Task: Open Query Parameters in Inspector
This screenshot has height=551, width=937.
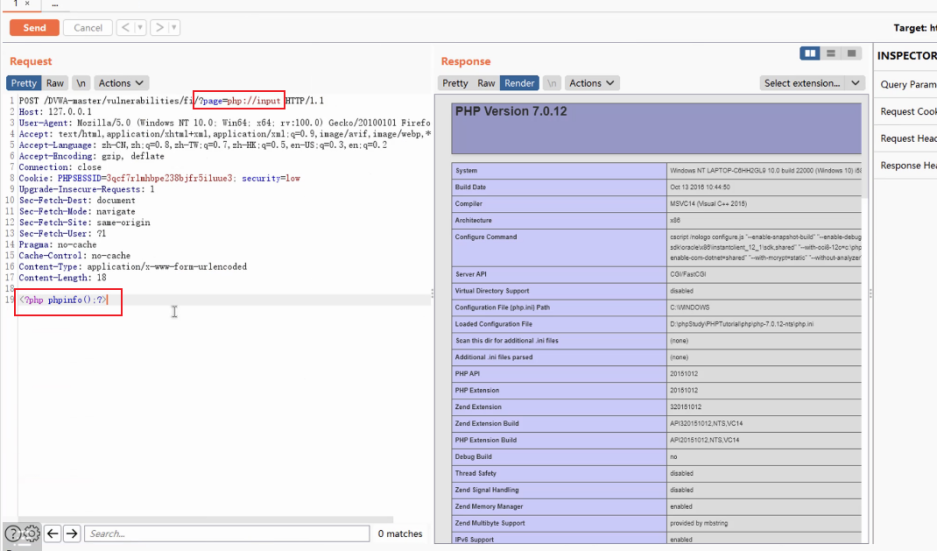Action: click(x=908, y=84)
